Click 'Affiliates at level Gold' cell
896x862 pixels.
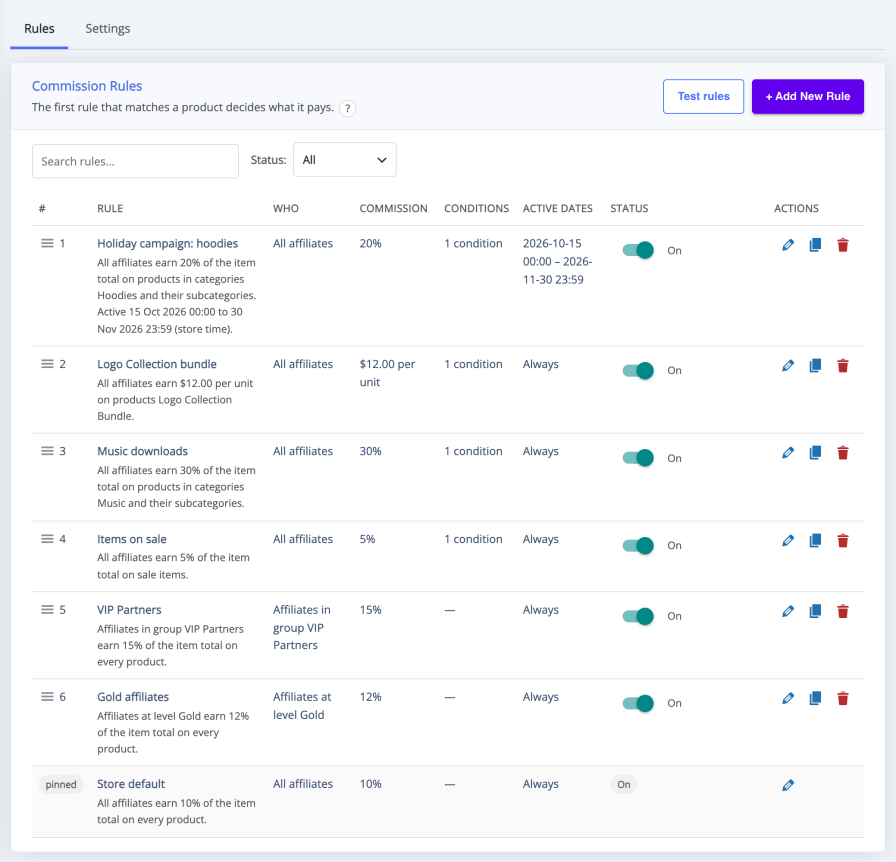point(302,706)
